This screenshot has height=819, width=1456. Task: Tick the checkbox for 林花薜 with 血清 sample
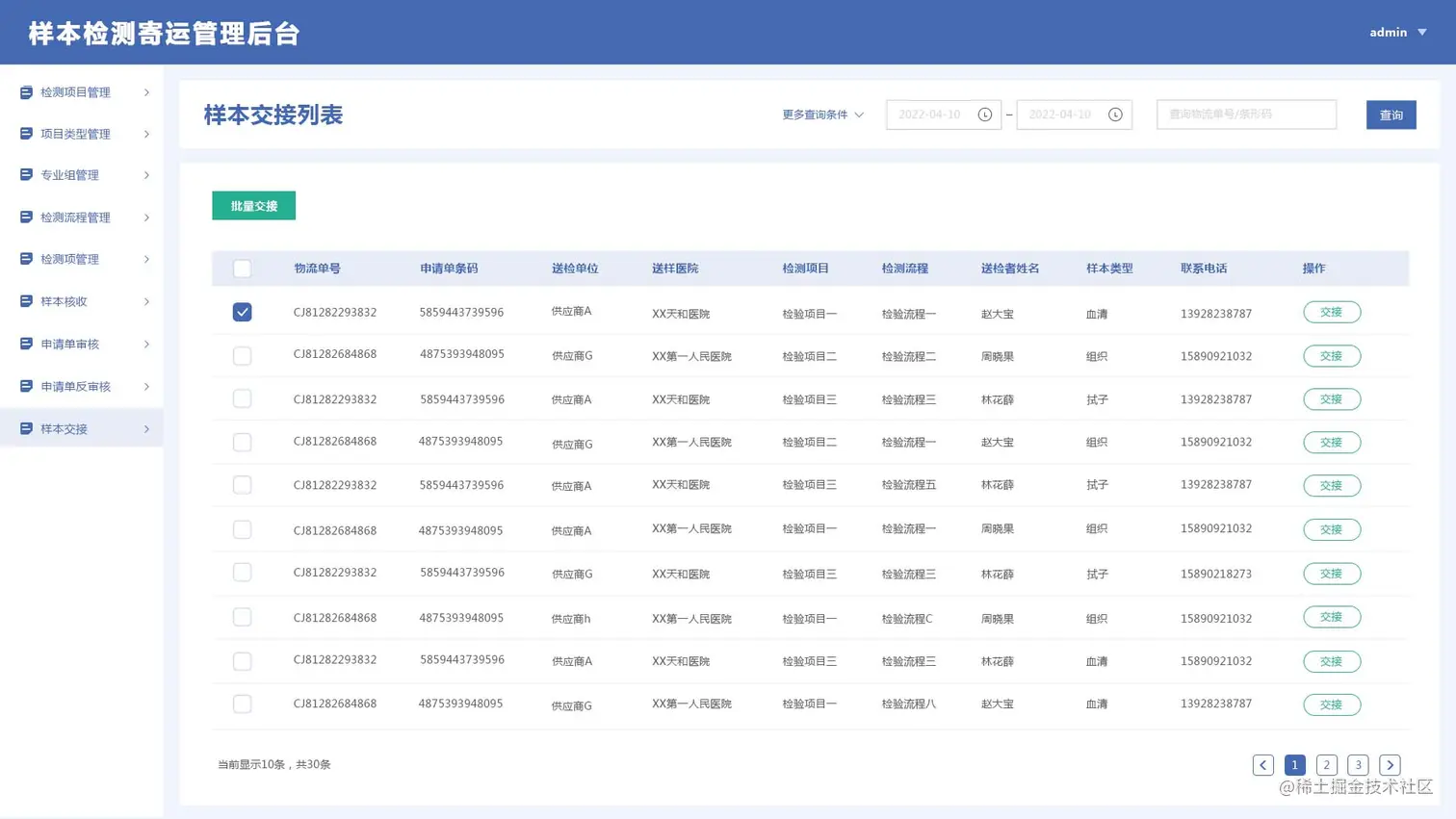pyautogui.click(x=242, y=661)
